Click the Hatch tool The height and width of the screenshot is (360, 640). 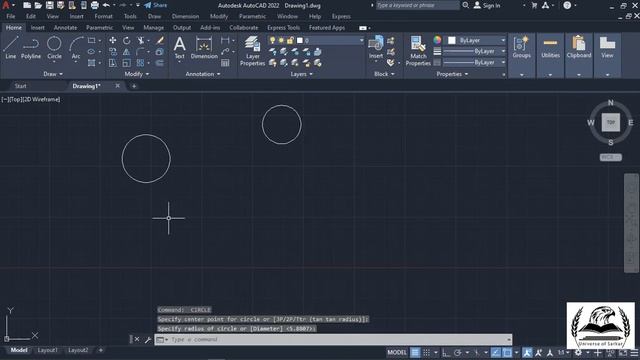[x=91, y=63]
